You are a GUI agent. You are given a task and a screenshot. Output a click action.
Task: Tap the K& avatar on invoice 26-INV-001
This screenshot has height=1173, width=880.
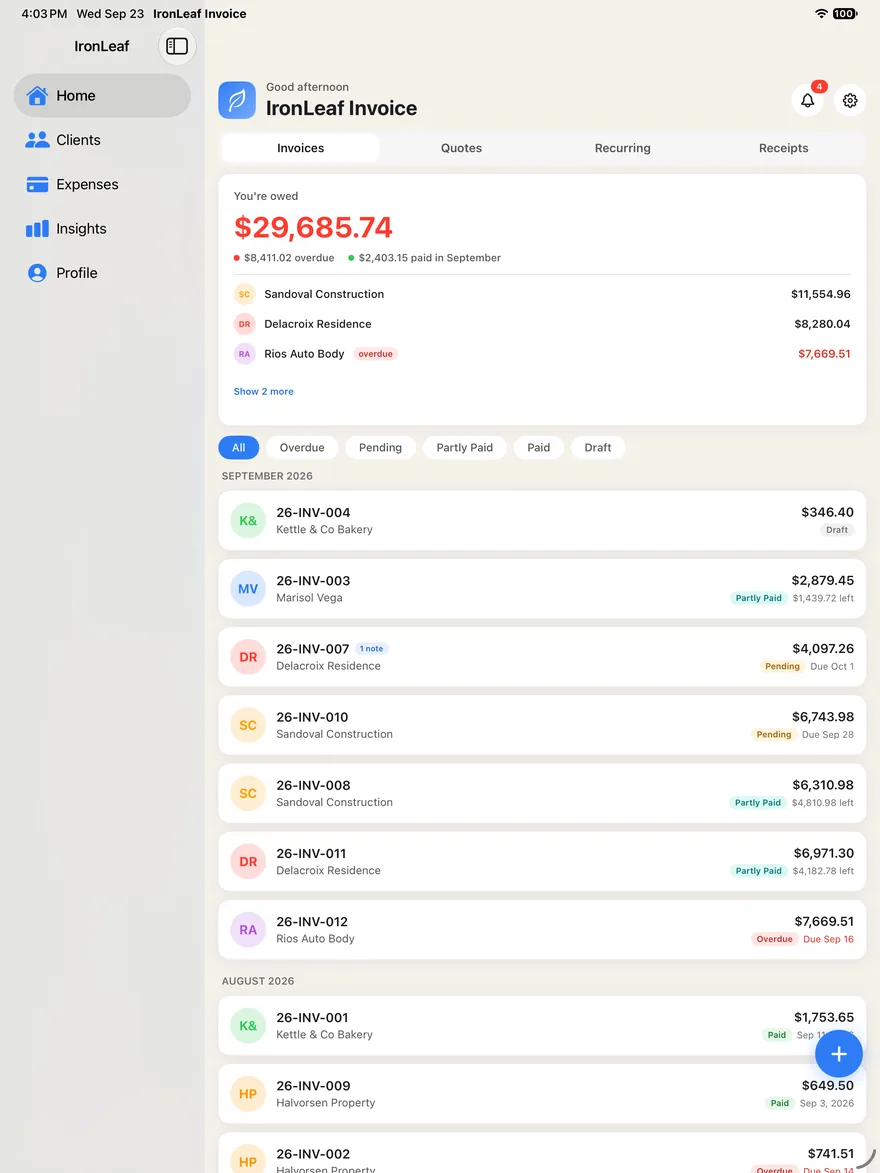[248, 1026]
